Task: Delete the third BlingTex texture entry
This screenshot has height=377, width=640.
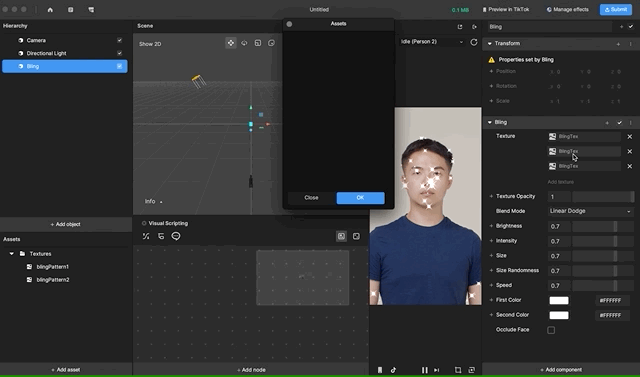Action: 629,166
